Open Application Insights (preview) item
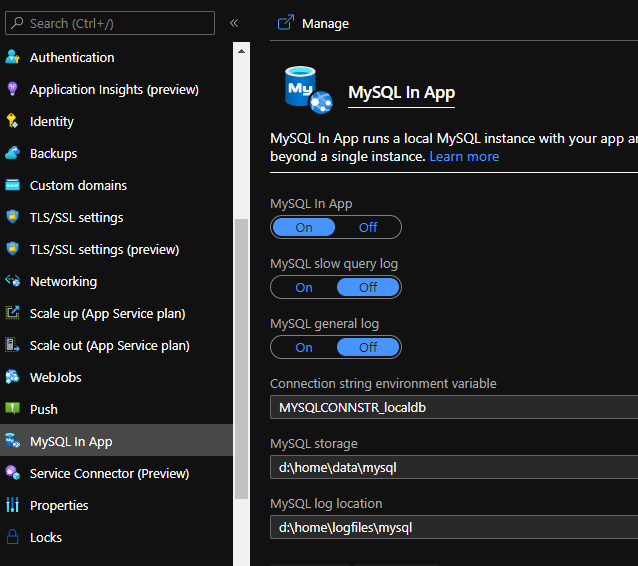638x566 pixels. [116, 90]
